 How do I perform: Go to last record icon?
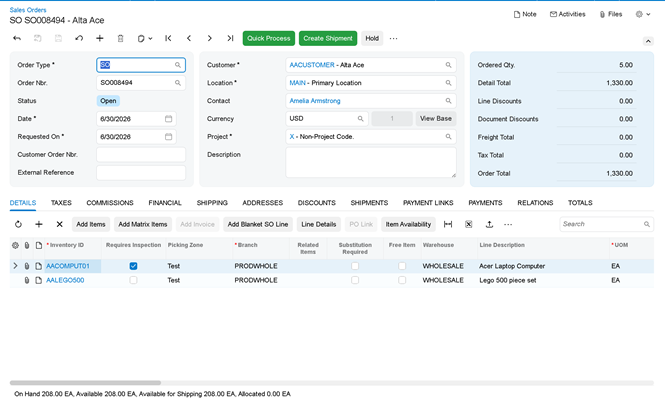pyautogui.click(x=230, y=38)
